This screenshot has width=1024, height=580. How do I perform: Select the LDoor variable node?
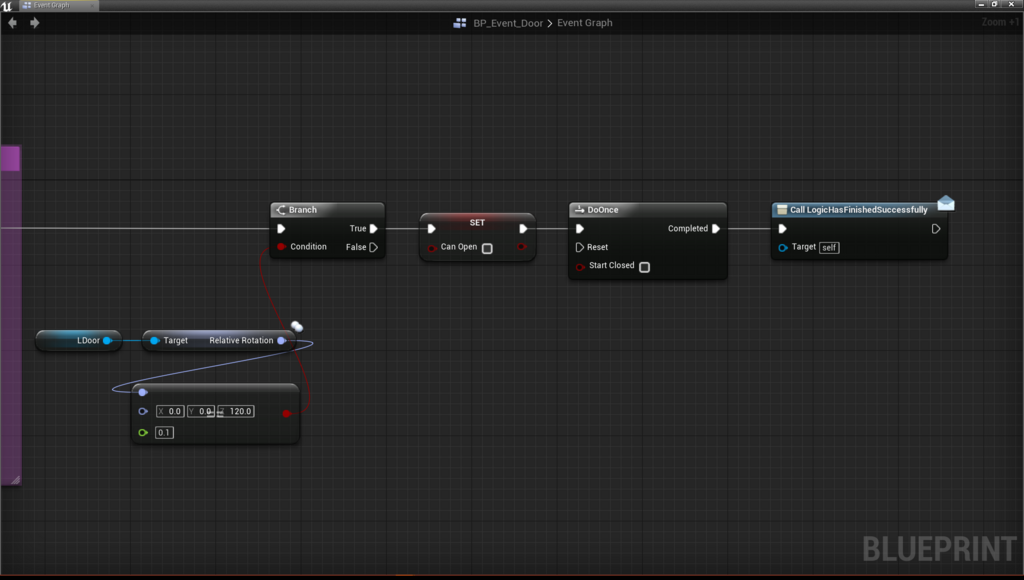point(78,340)
